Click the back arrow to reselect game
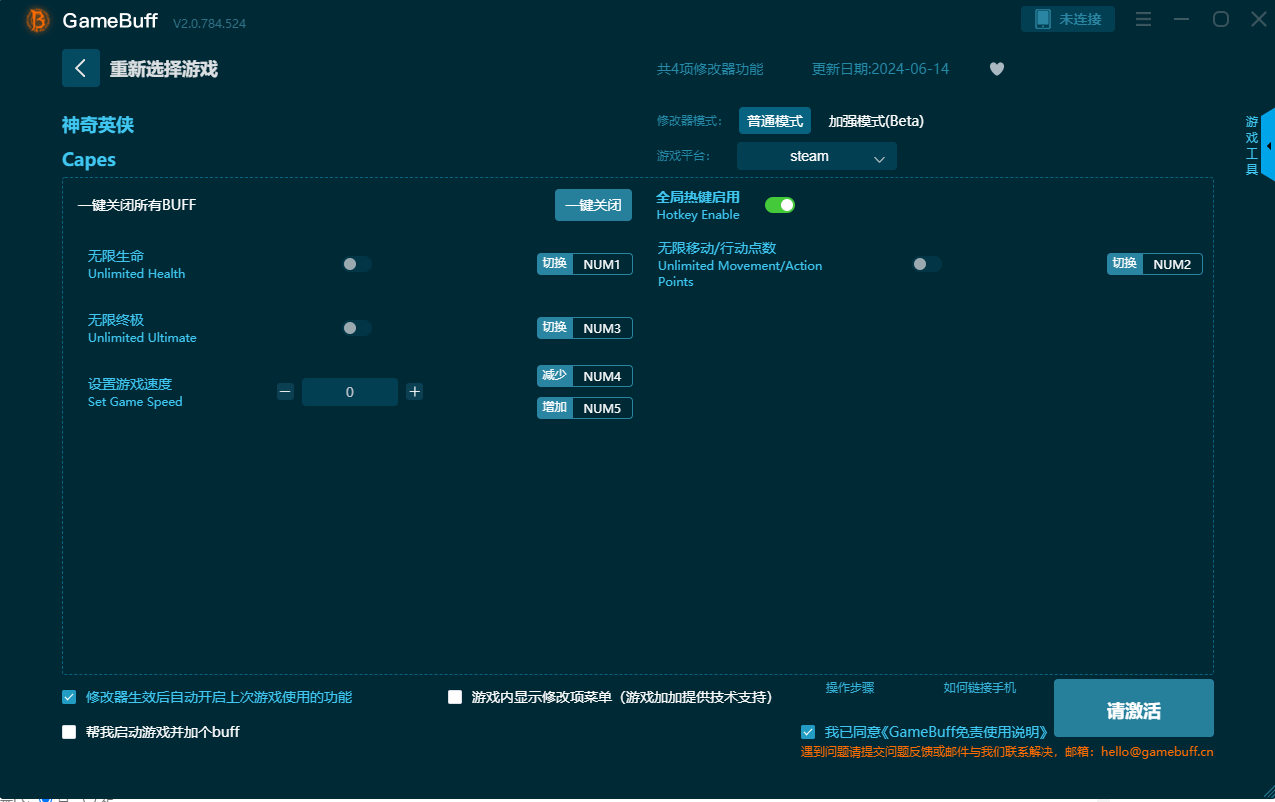1275x802 pixels. (81, 68)
